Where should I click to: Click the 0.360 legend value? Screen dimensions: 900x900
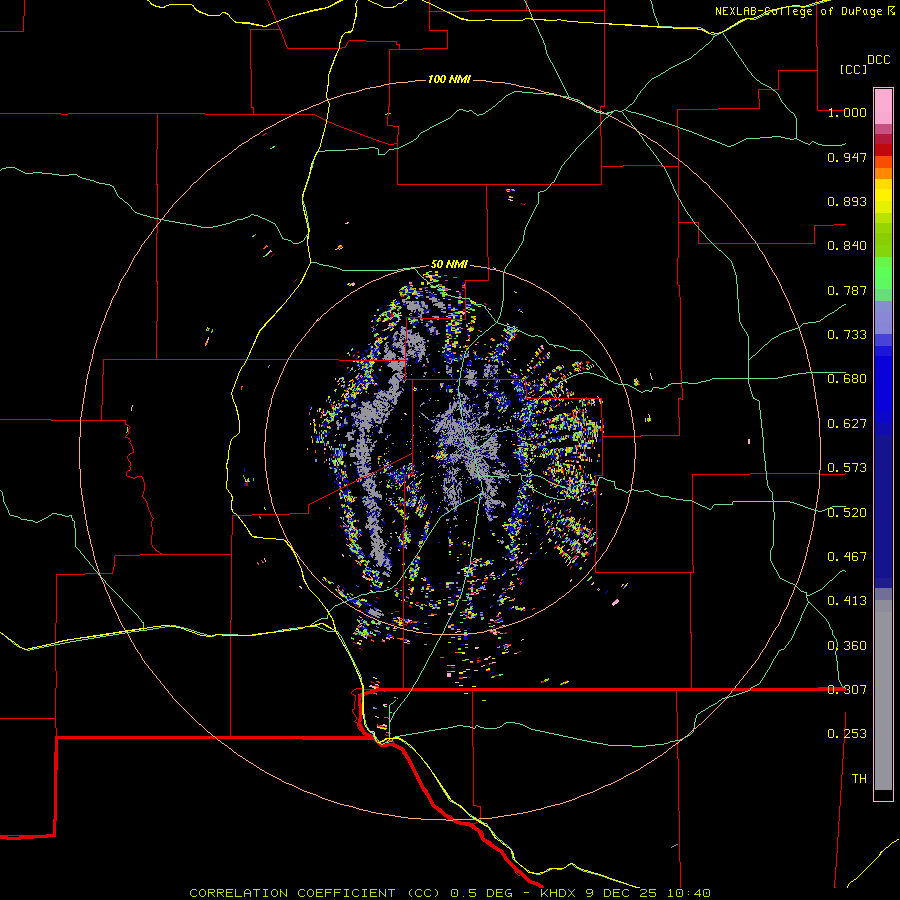[x=847, y=646]
